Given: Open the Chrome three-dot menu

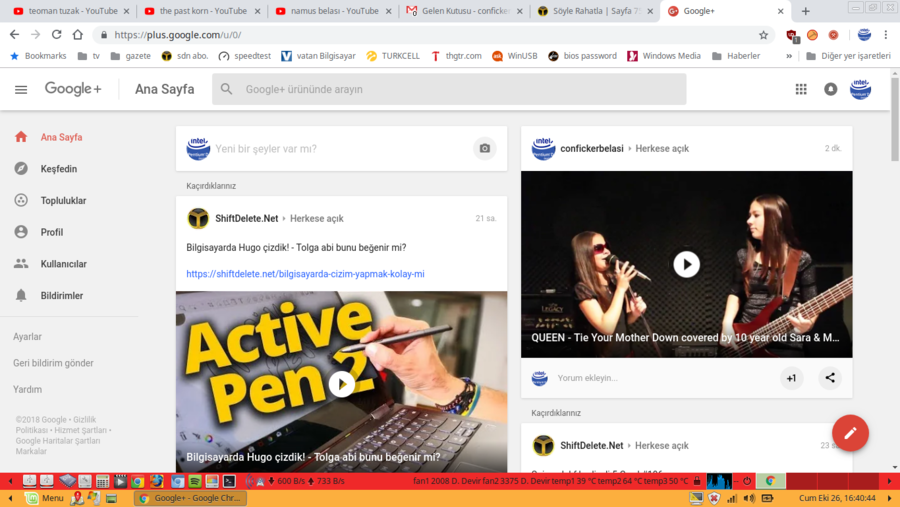Looking at the screenshot, I should (x=886, y=35).
